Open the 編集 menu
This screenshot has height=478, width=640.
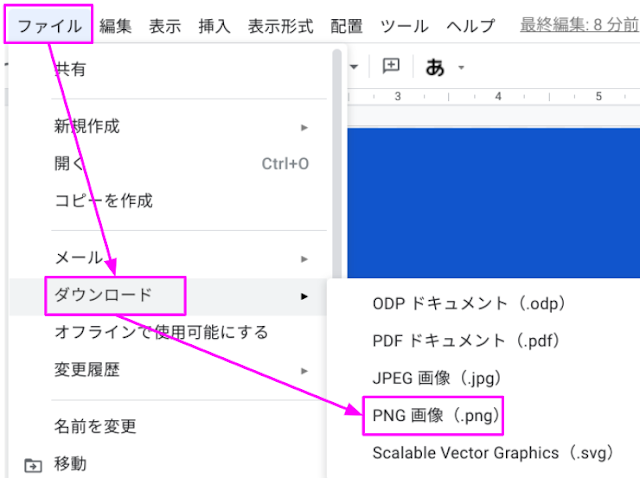pos(116,26)
